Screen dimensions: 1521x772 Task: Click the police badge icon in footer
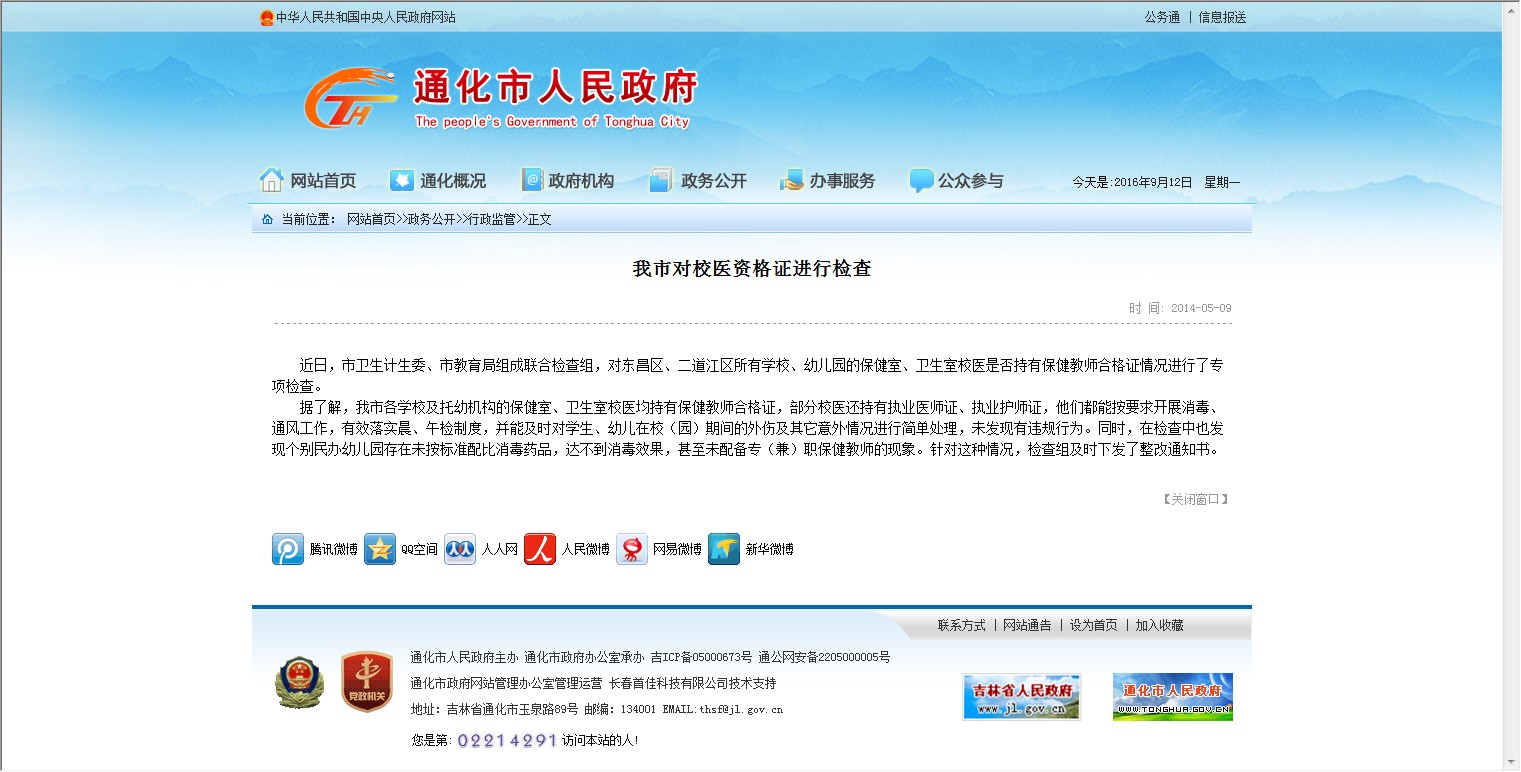(299, 683)
